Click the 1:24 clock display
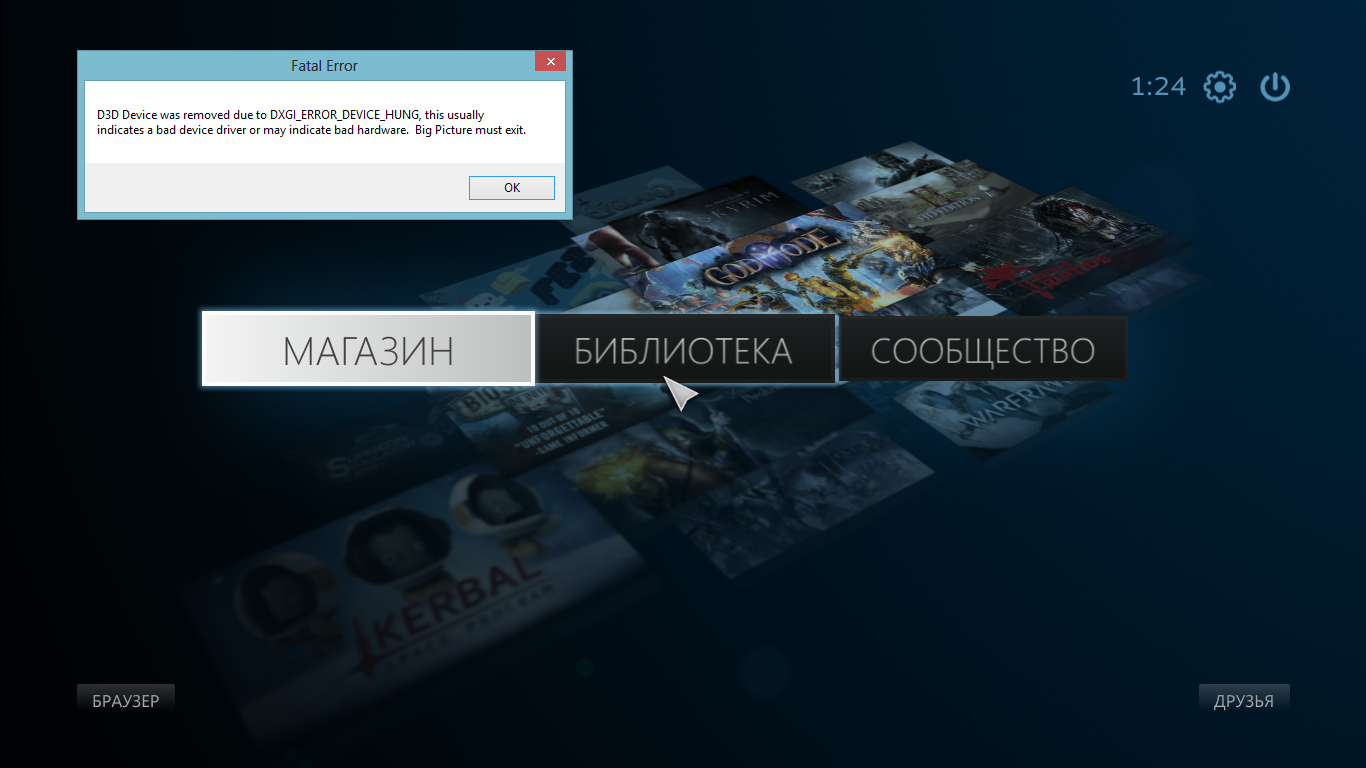This screenshot has width=1366, height=768. point(1158,87)
